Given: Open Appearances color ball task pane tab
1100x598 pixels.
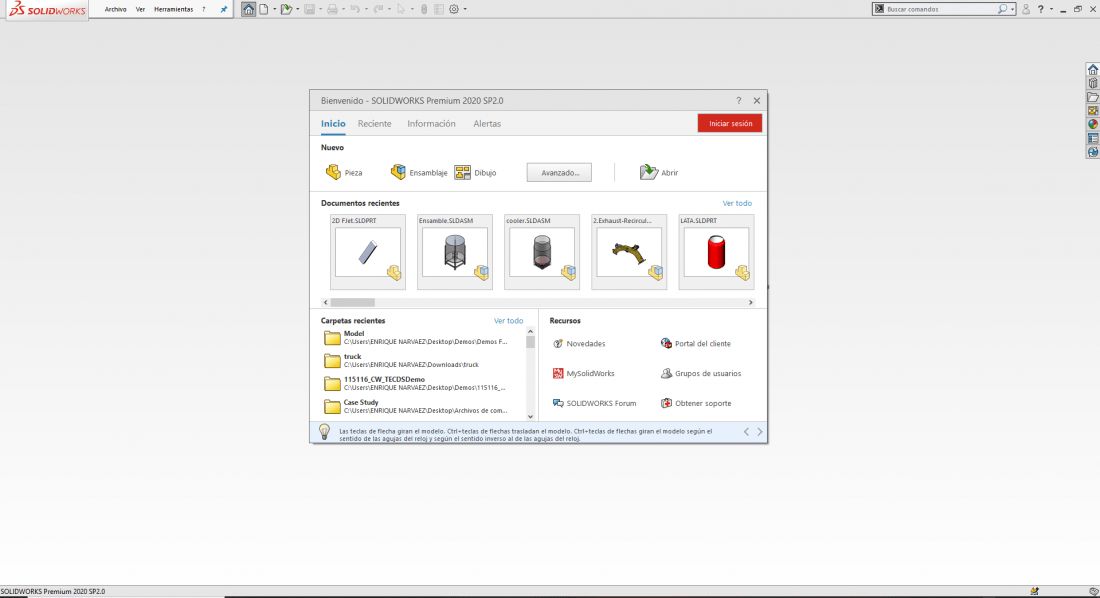Looking at the screenshot, I should [x=1093, y=124].
